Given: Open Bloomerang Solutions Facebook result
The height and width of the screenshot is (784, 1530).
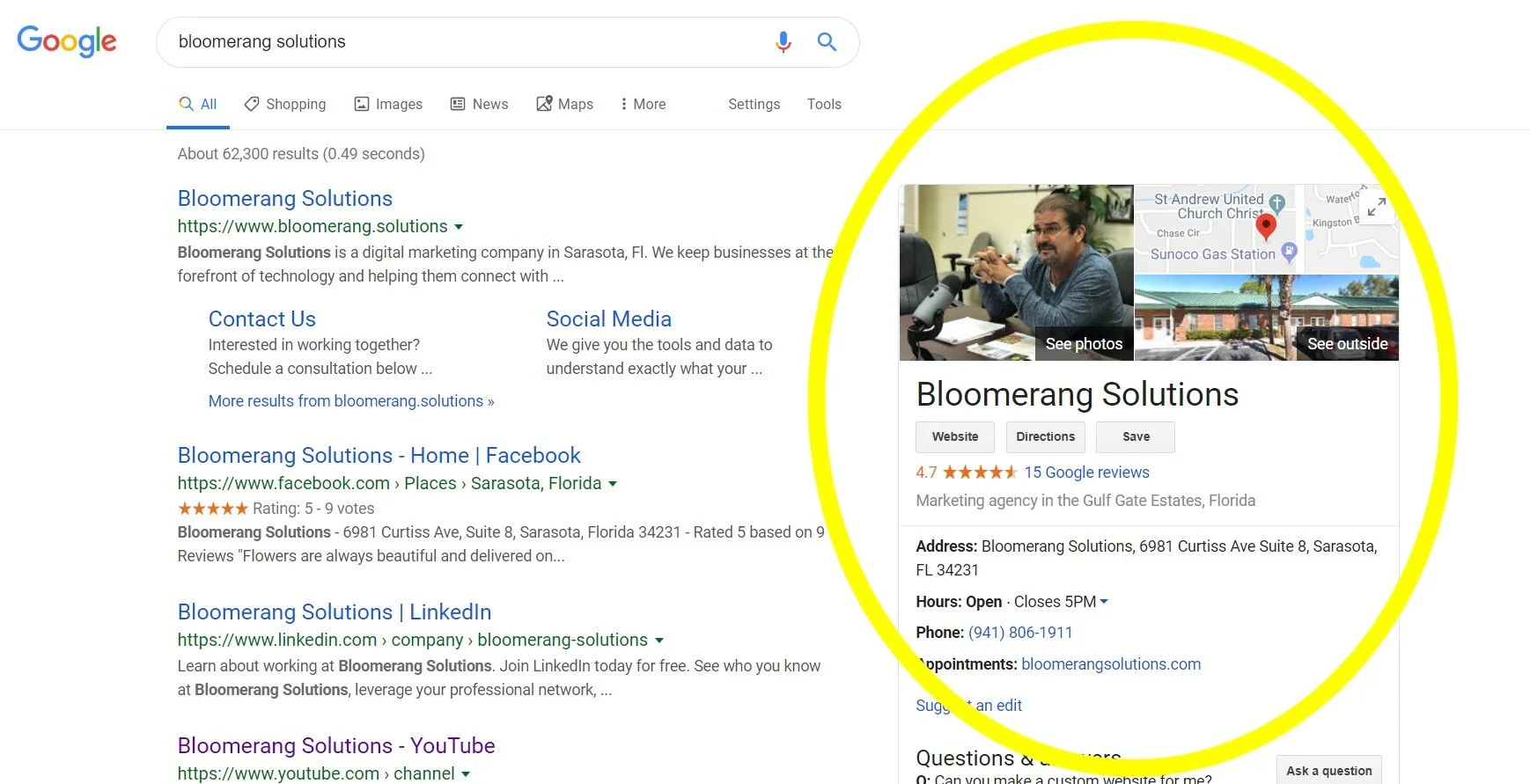Looking at the screenshot, I should coord(379,455).
